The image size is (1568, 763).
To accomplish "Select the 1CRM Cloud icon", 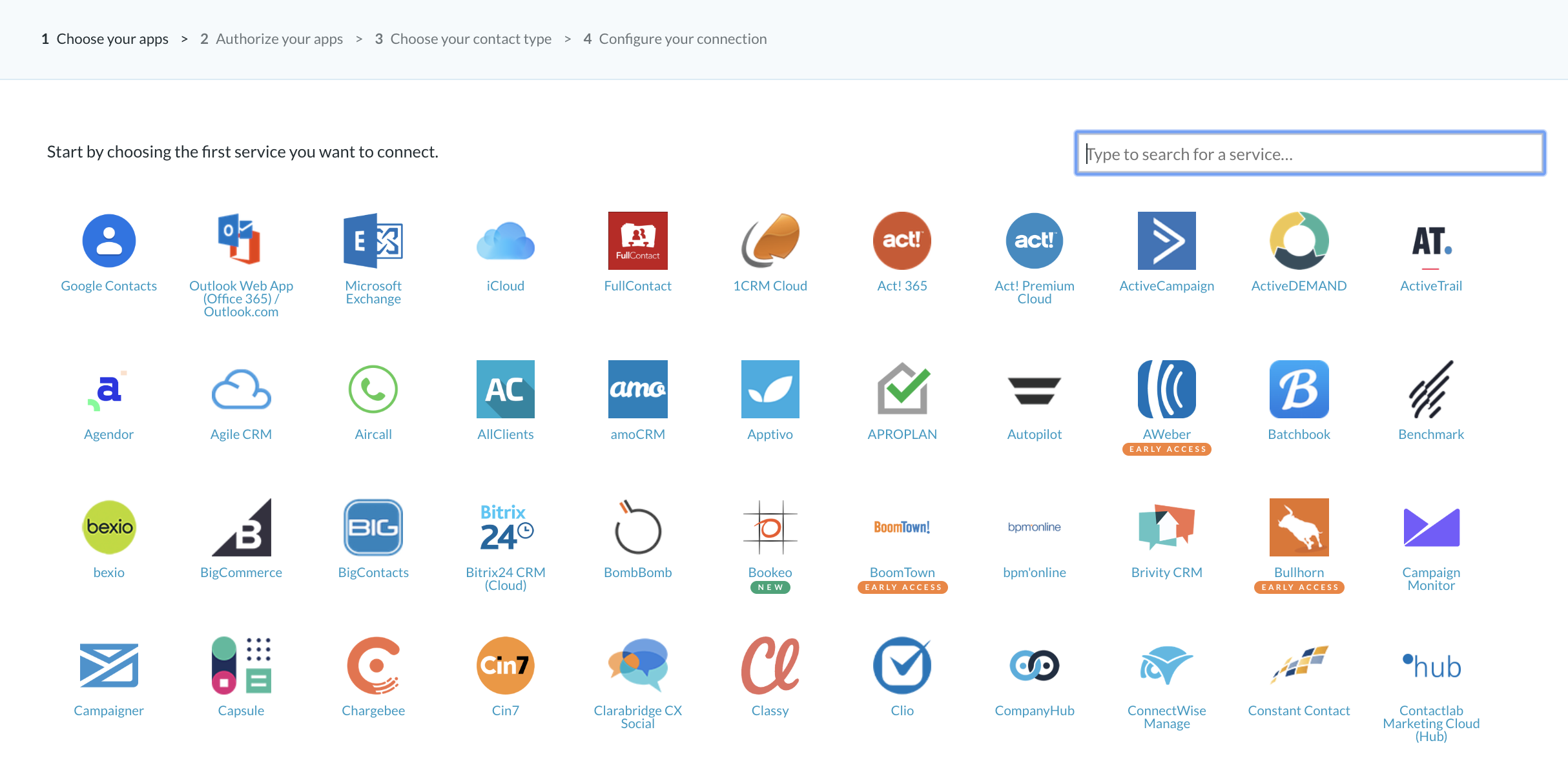I will tap(770, 240).
